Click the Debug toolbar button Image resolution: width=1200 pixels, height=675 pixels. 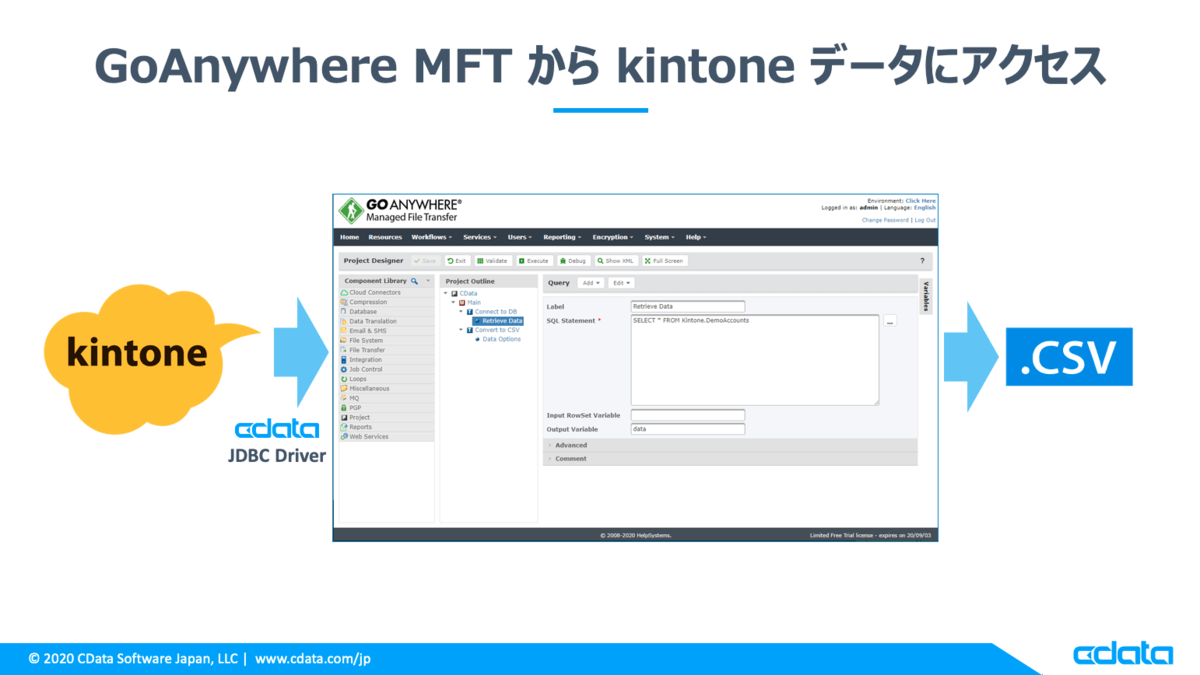click(573, 261)
